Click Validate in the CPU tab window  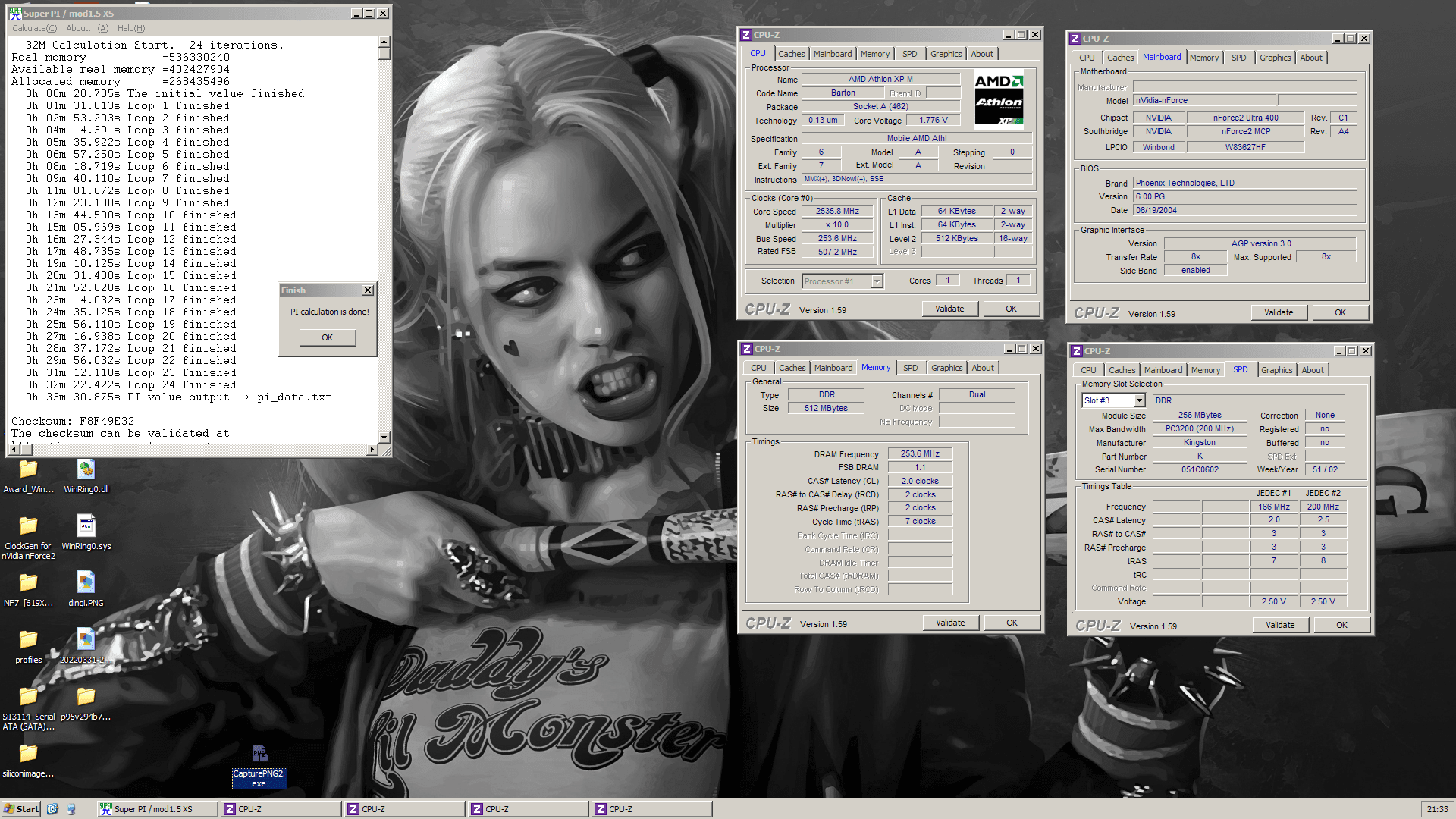click(x=949, y=309)
